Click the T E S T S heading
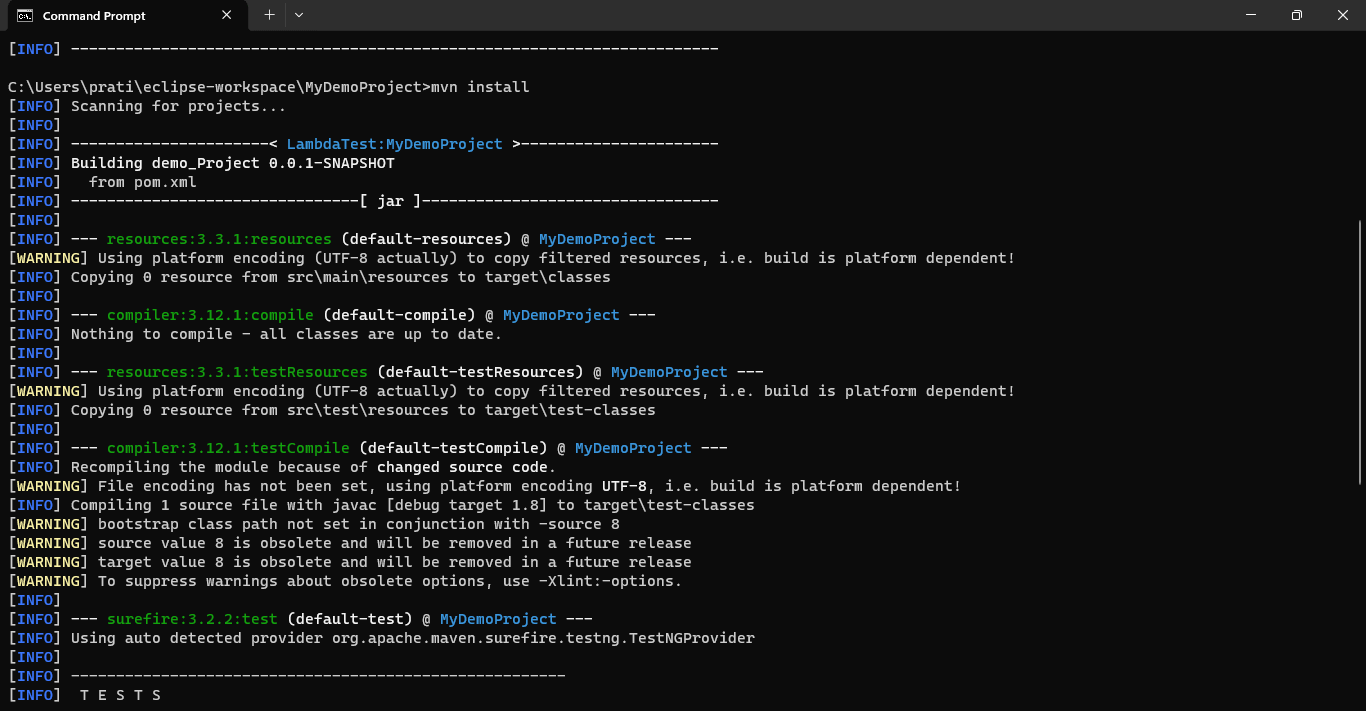 point(120,695)
